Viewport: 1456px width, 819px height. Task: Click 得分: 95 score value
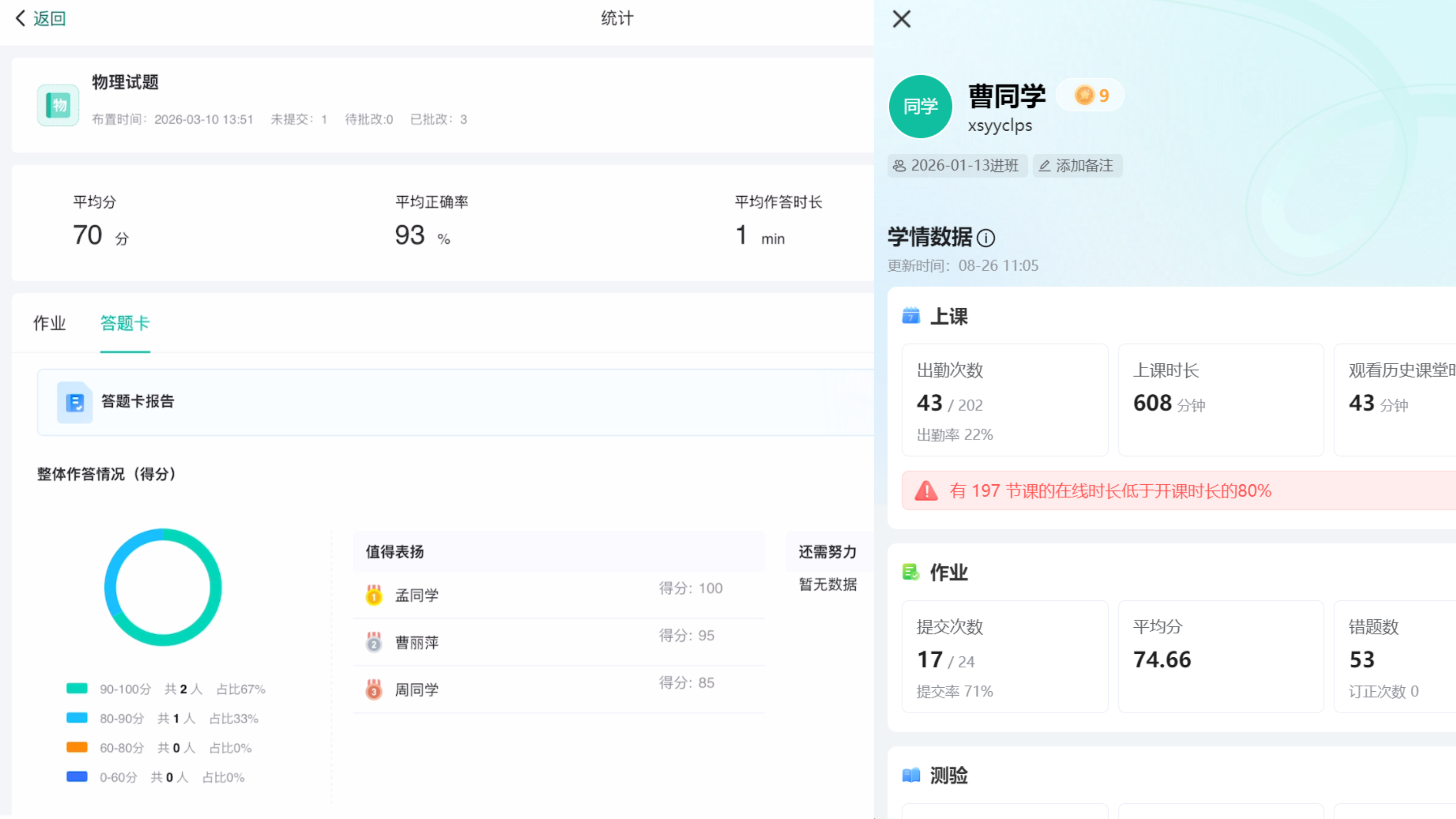point(687,636)
